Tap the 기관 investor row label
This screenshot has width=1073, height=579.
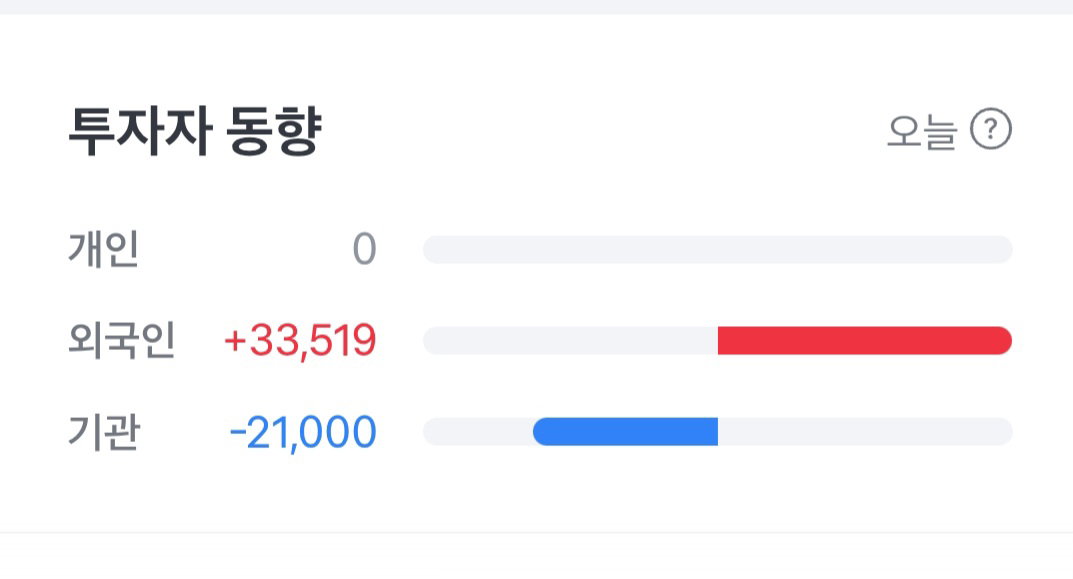point(104,432)
